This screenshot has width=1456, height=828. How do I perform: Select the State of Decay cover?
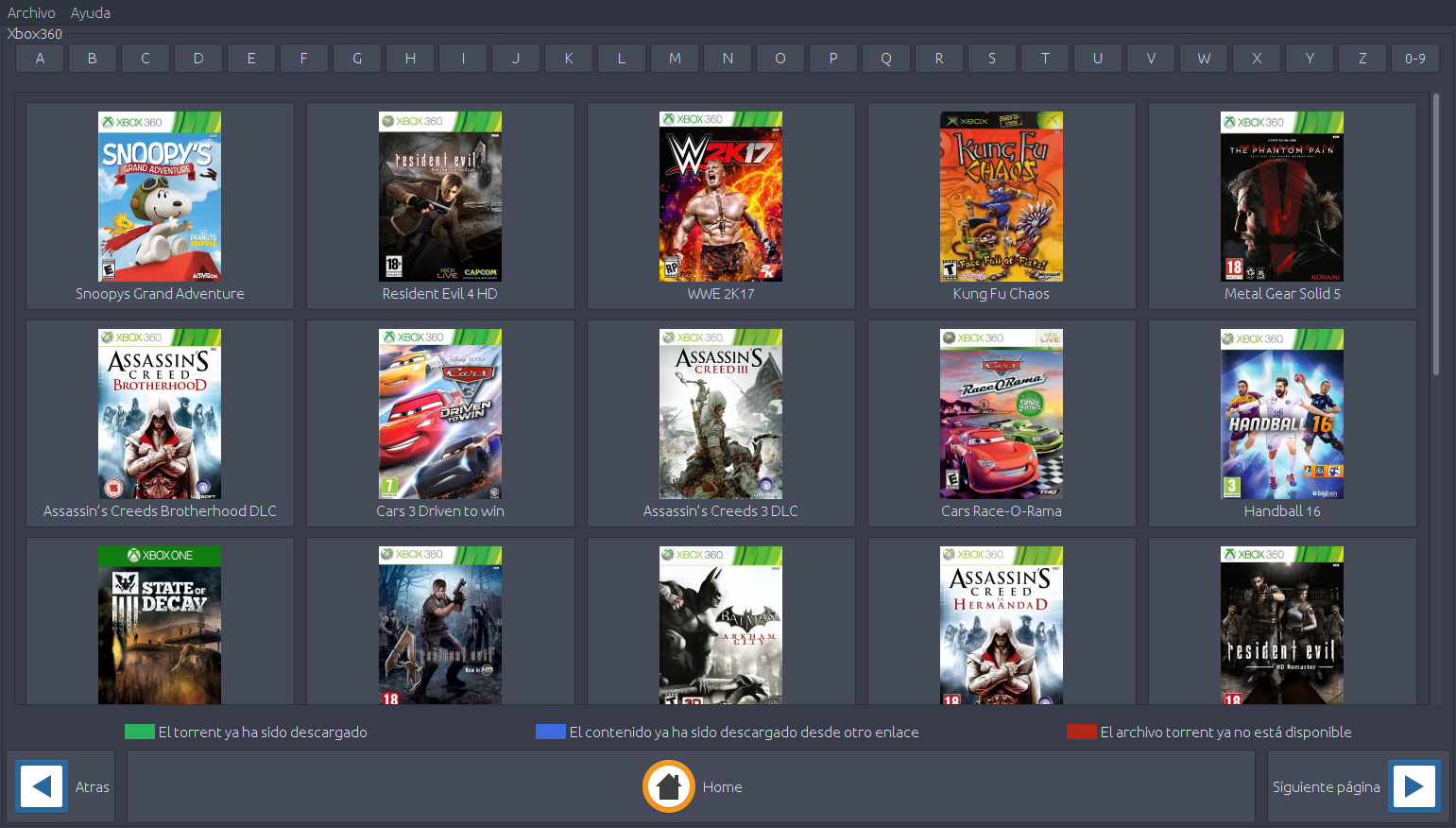click(160, 625)
